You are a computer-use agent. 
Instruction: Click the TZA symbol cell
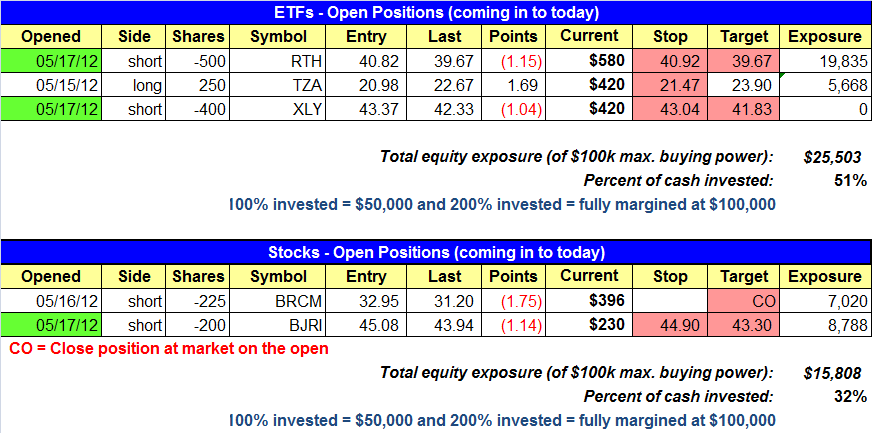(277, 84)
